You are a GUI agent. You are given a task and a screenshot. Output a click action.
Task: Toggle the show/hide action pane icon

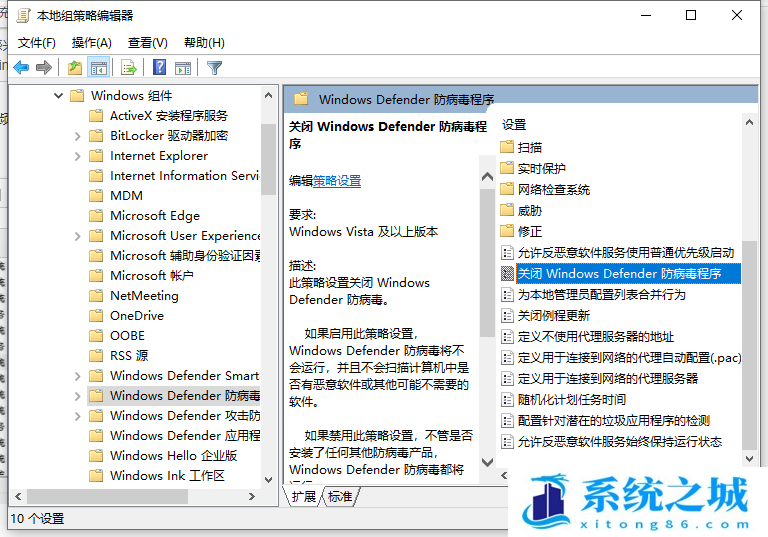183,67
